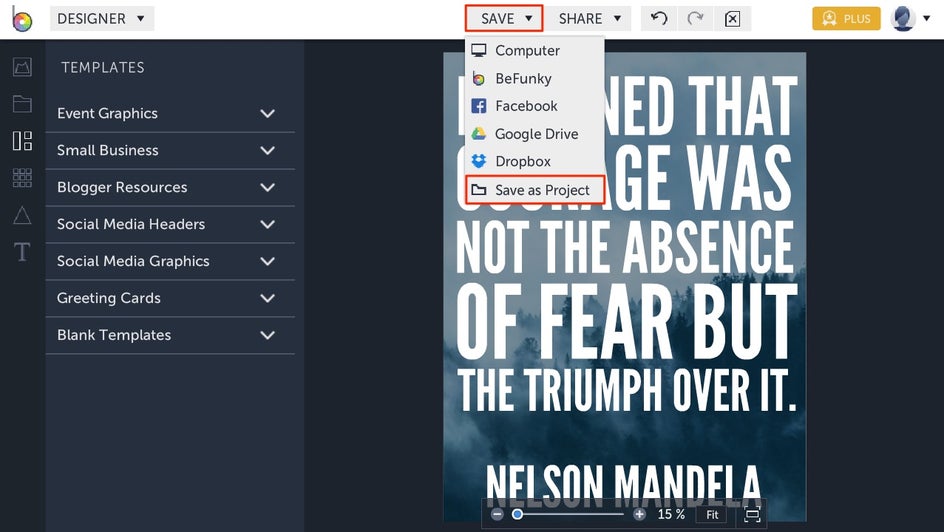Open the grid Patterns icon in sidebar
This screenshot has height=532, width=944.
coord(22,178)
